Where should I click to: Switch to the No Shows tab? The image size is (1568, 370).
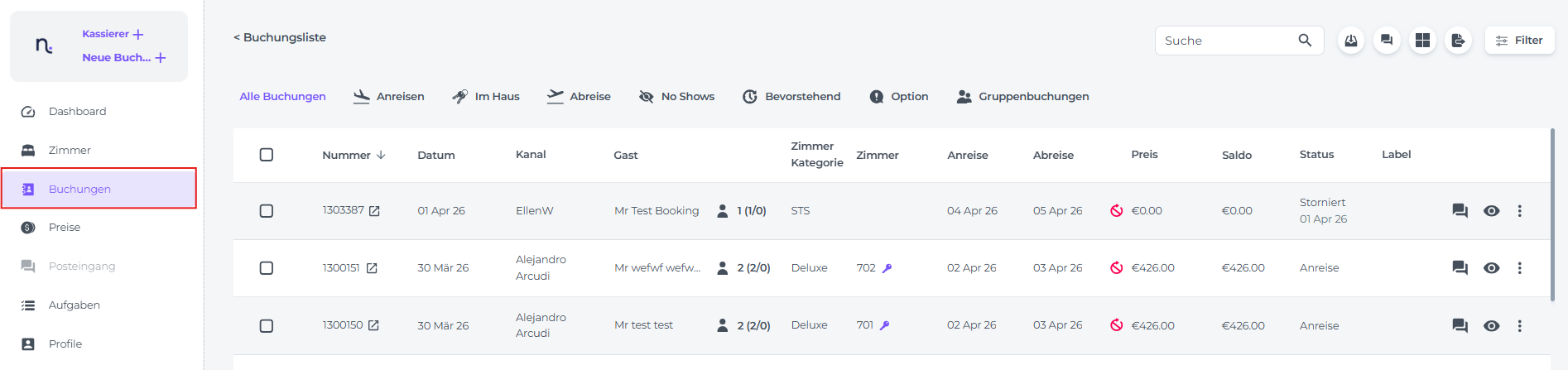click(676, 97)
